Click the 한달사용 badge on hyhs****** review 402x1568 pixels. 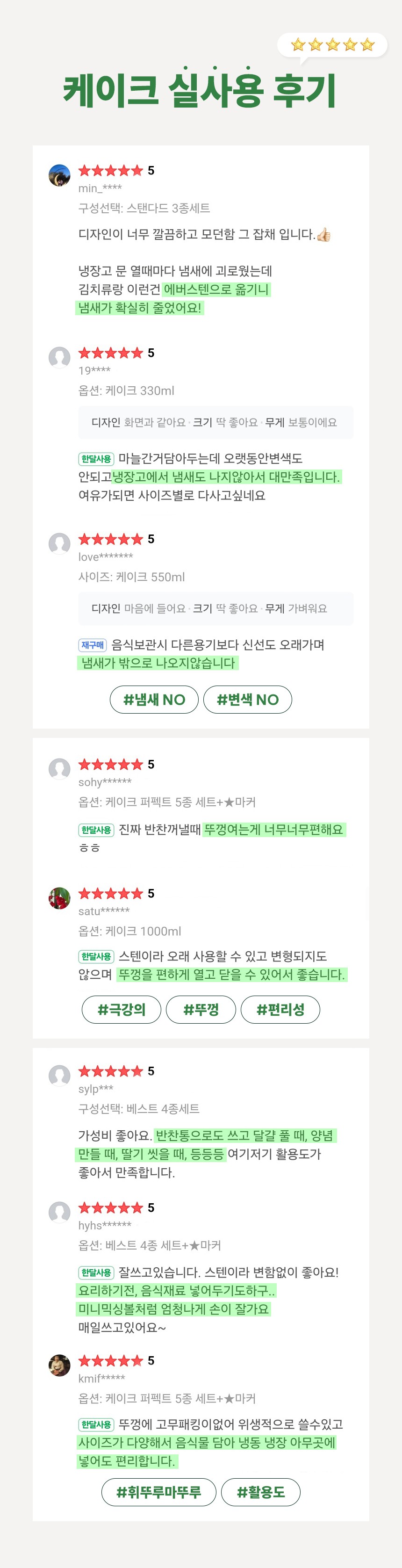(96, 1273)
